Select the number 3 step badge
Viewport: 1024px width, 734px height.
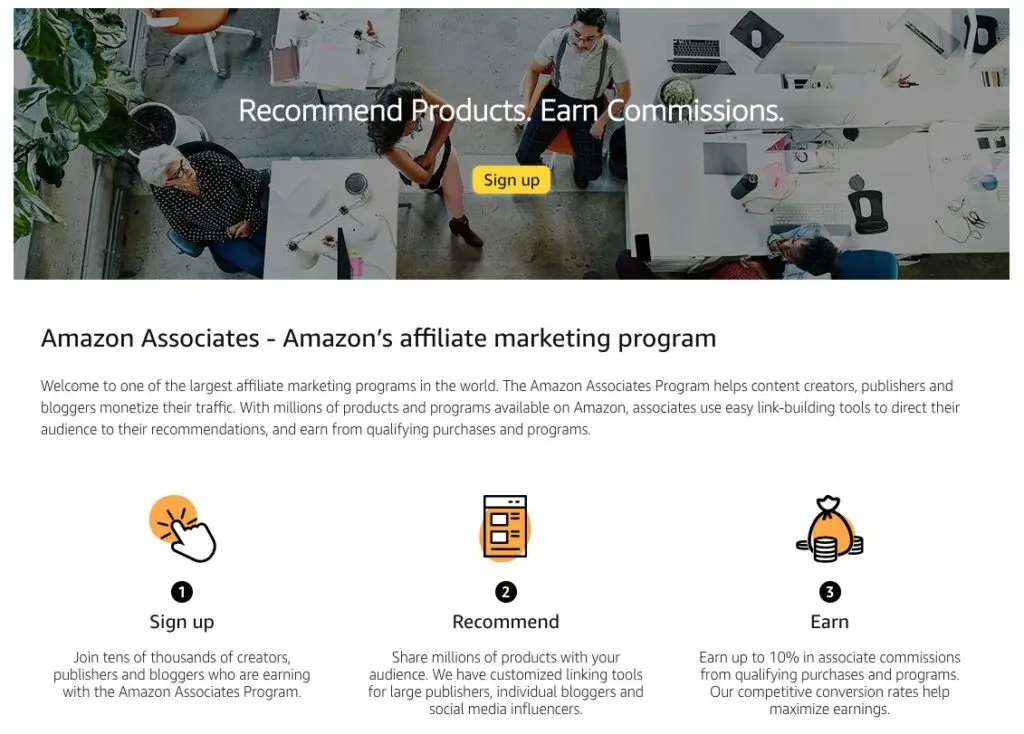tap(829, 592)
